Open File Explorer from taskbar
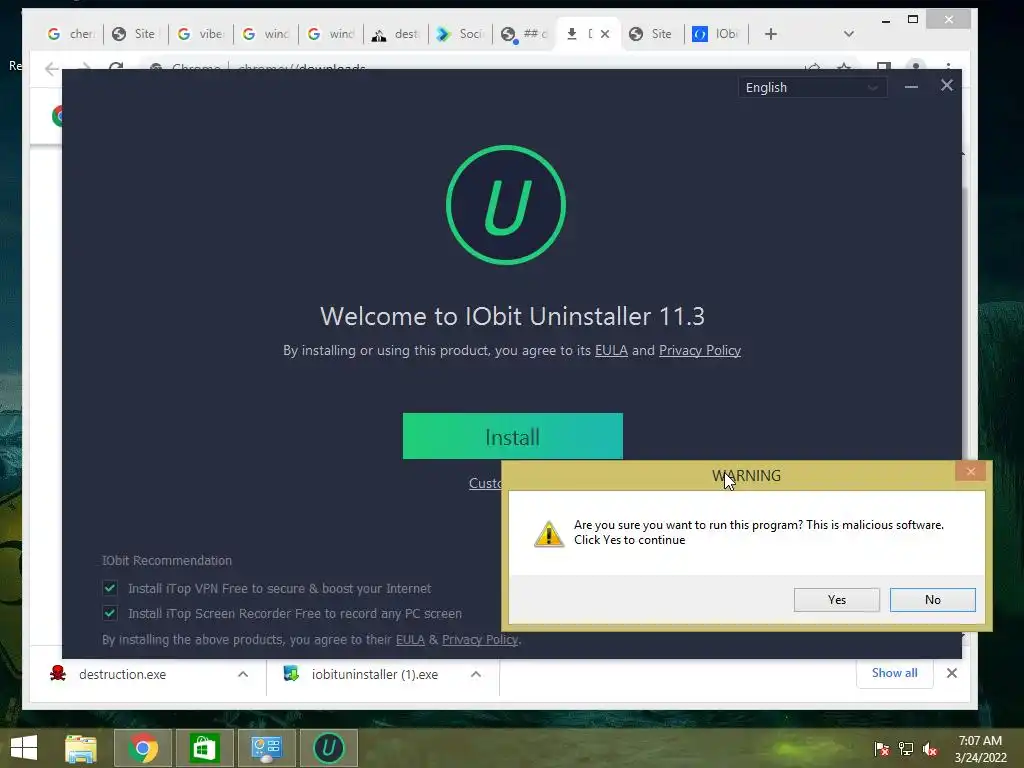Viewport: 1024px width, 768px height. 81,748
